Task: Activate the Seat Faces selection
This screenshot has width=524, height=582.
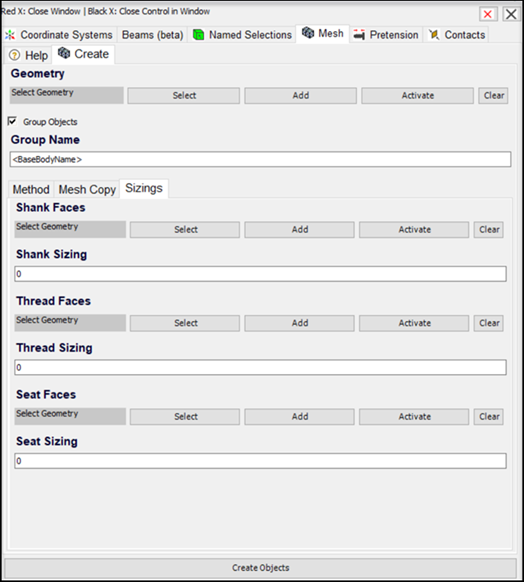Action: click(414, 417)
